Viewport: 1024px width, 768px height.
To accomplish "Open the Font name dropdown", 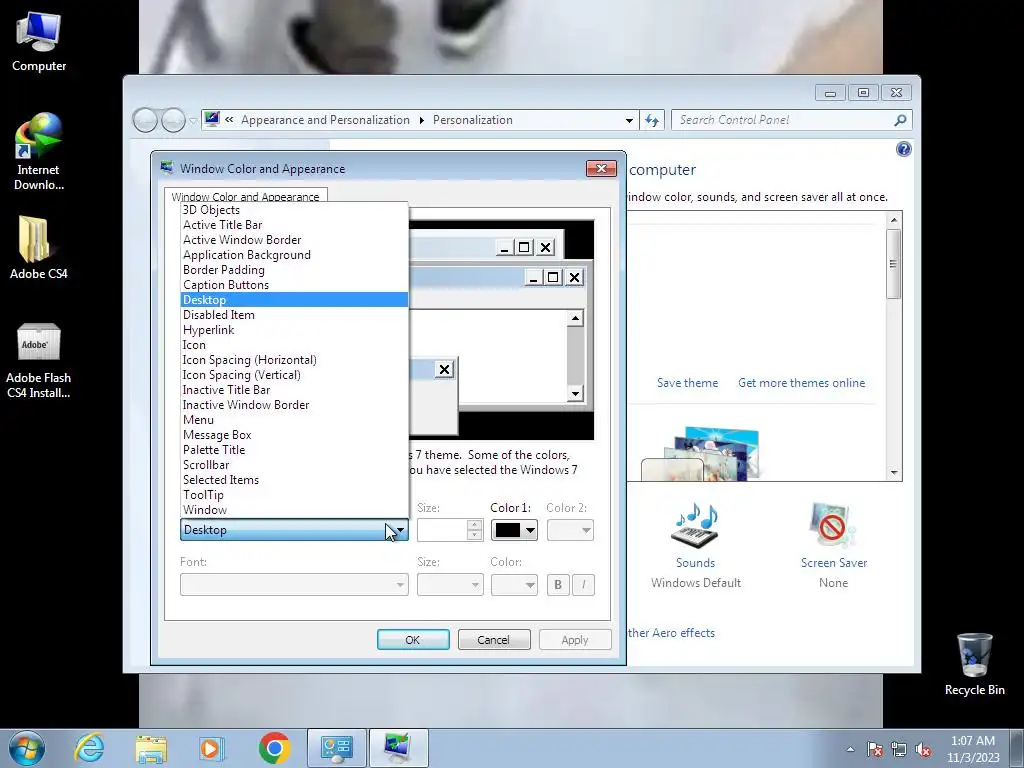I will click(x=294, y=584).
